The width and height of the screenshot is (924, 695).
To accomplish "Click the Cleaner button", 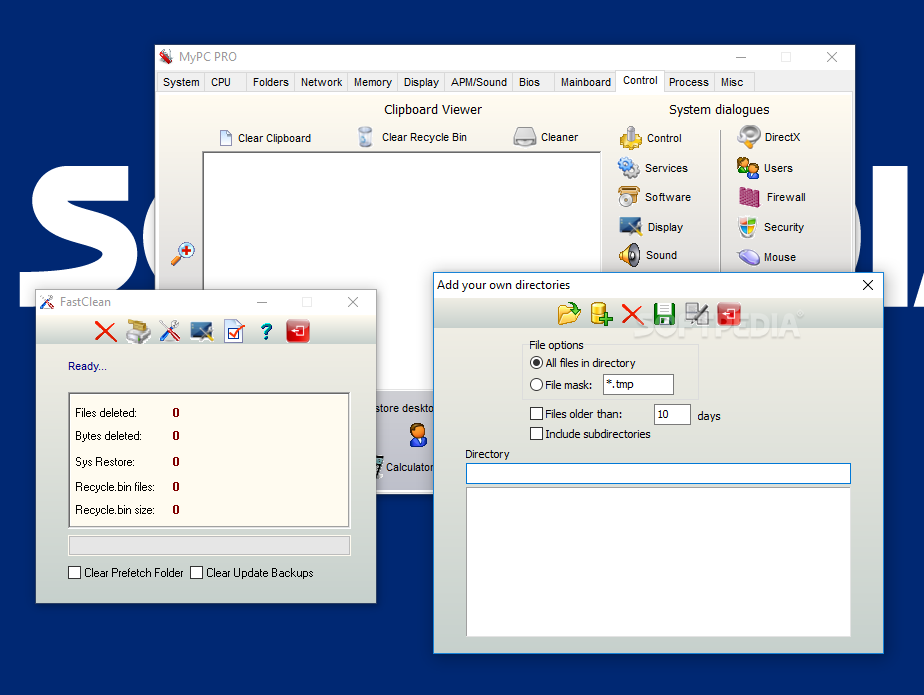I will click(545, 137).
